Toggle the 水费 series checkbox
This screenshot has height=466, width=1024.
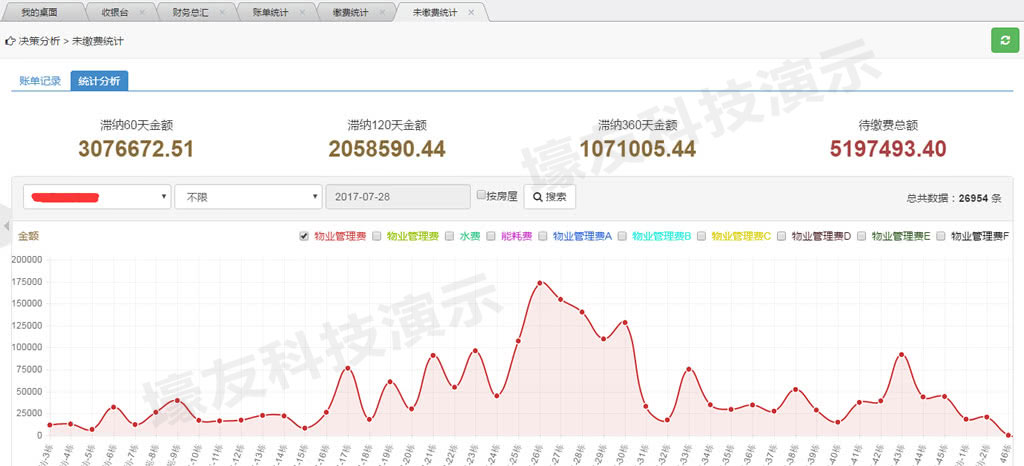click(450, 237)
